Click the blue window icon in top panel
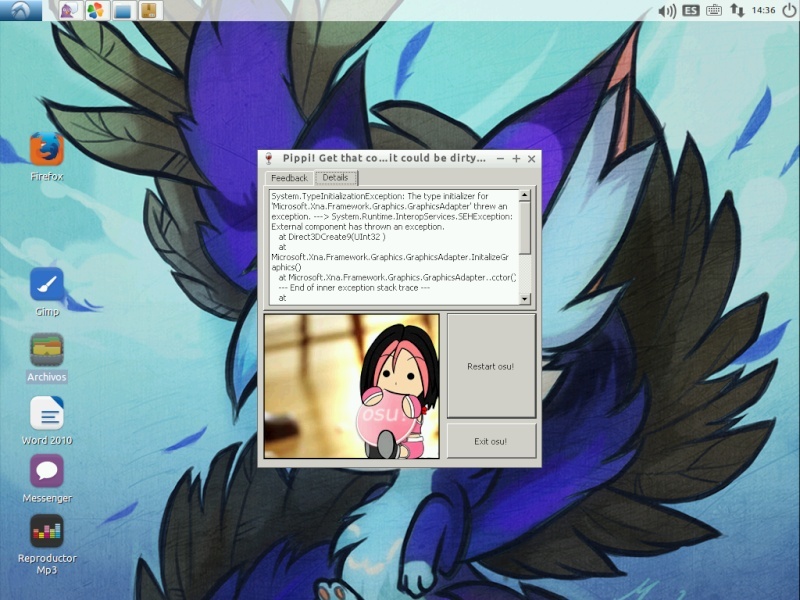The width and height of the screenshot is (800, 600). [122, 10]
